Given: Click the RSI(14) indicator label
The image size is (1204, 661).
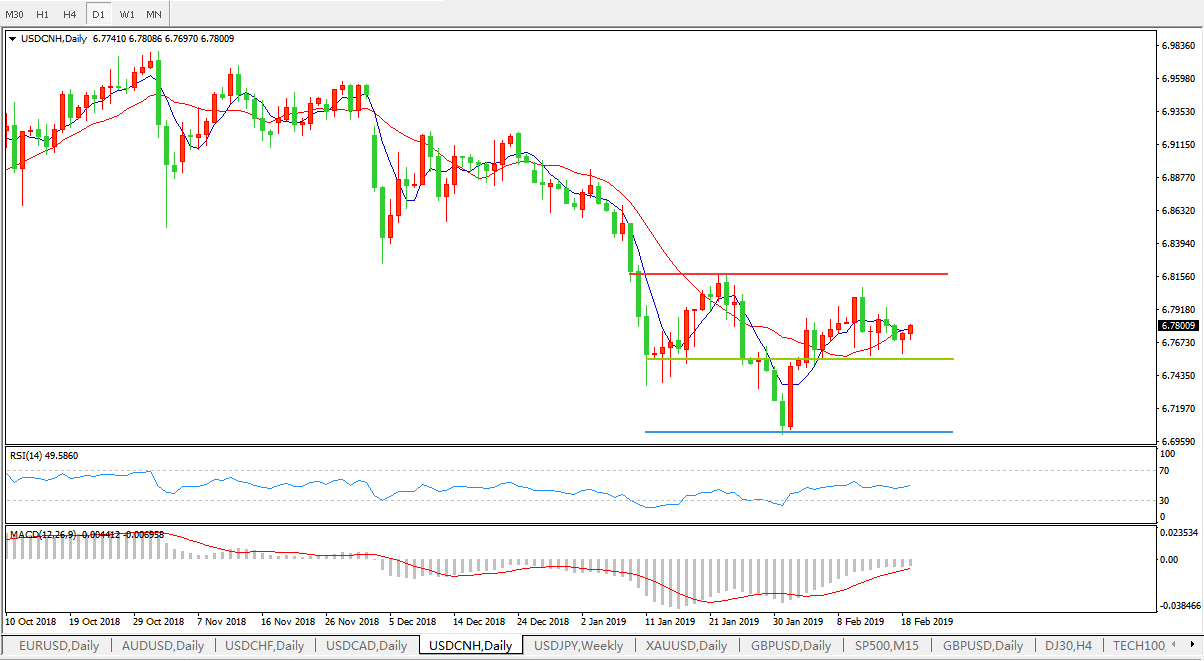Looking at the screenshot, I should (43, 456).
